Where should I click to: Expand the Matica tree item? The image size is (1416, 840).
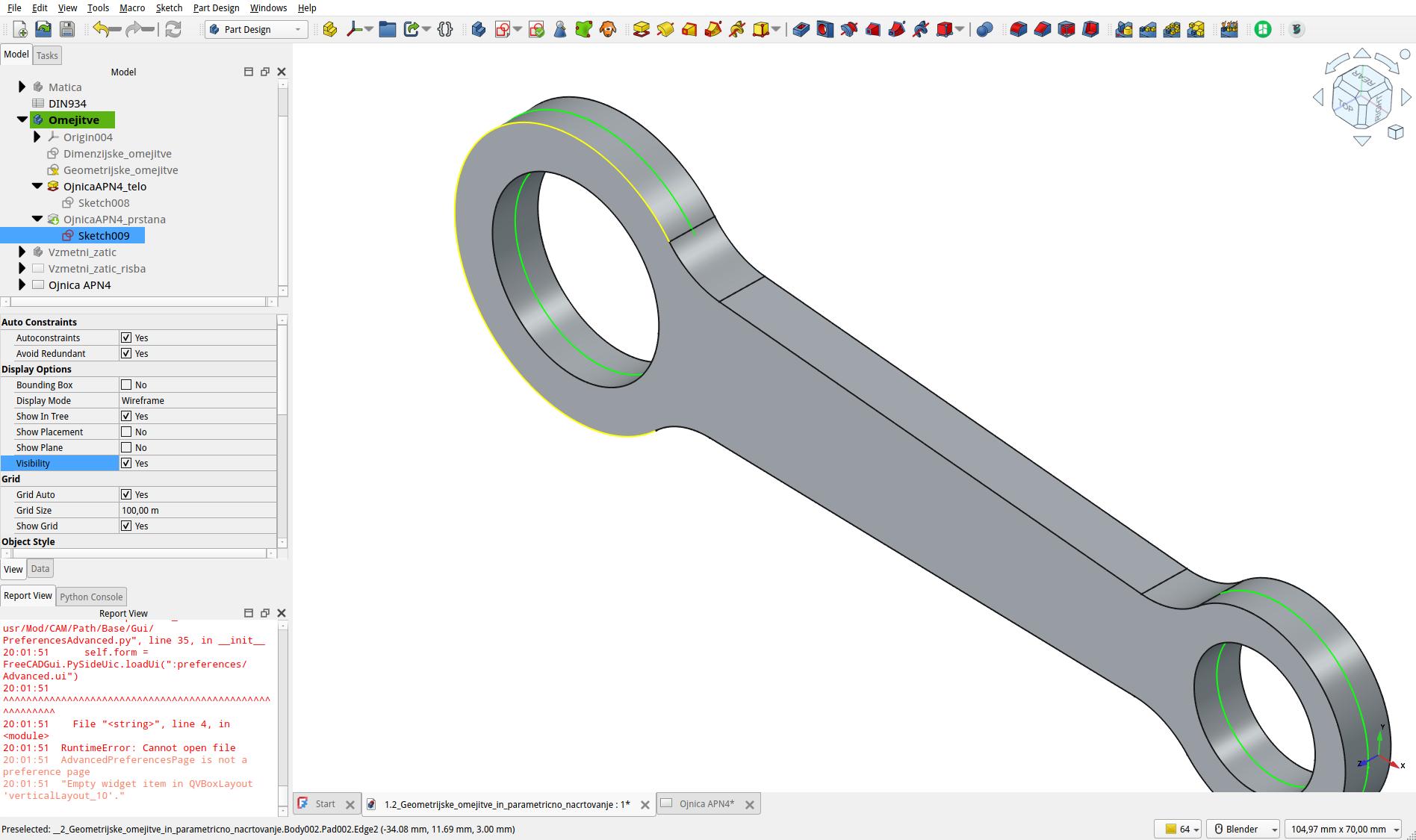(22, 87)
